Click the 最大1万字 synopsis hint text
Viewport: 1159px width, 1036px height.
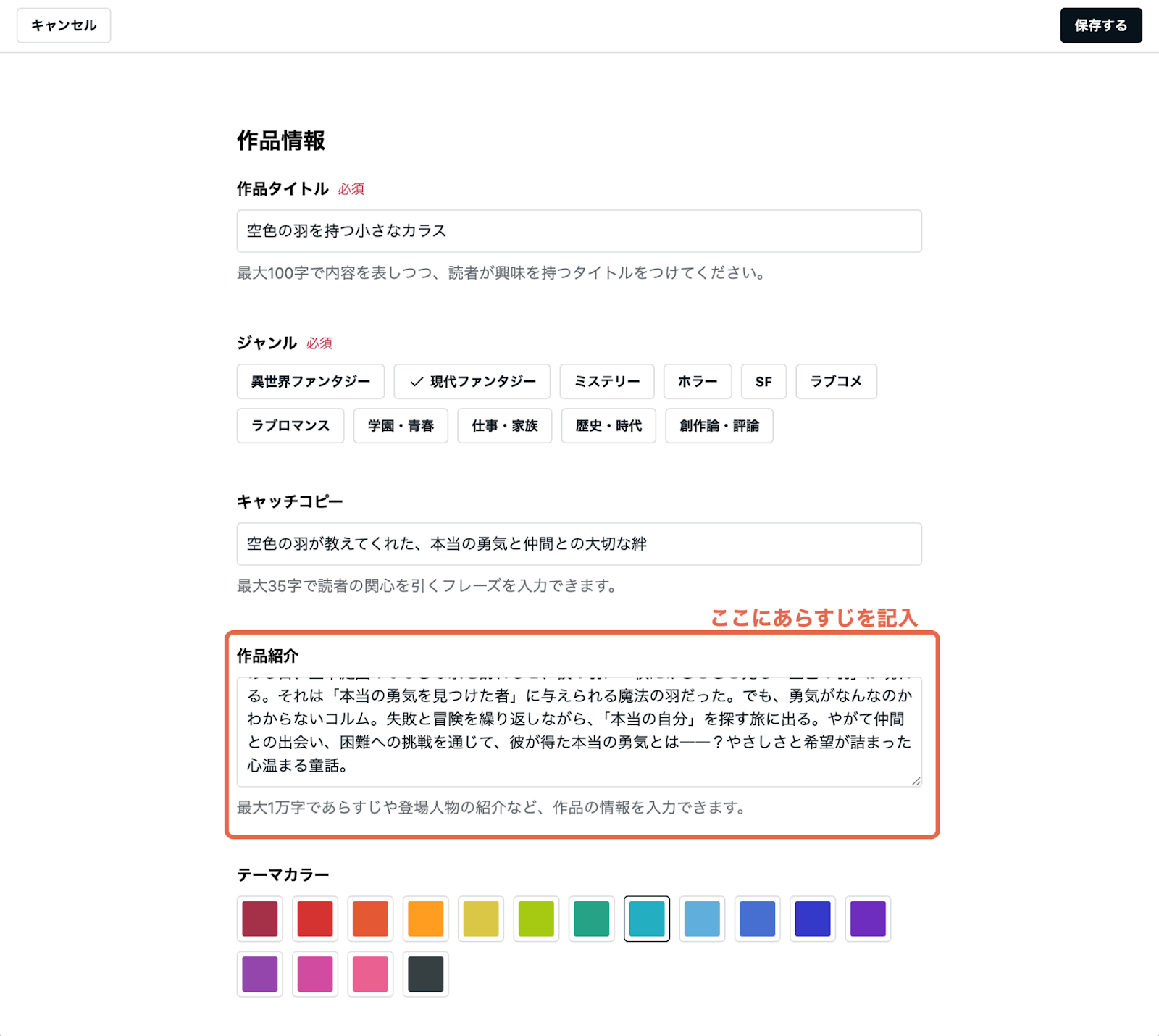[x=492, y=808]
